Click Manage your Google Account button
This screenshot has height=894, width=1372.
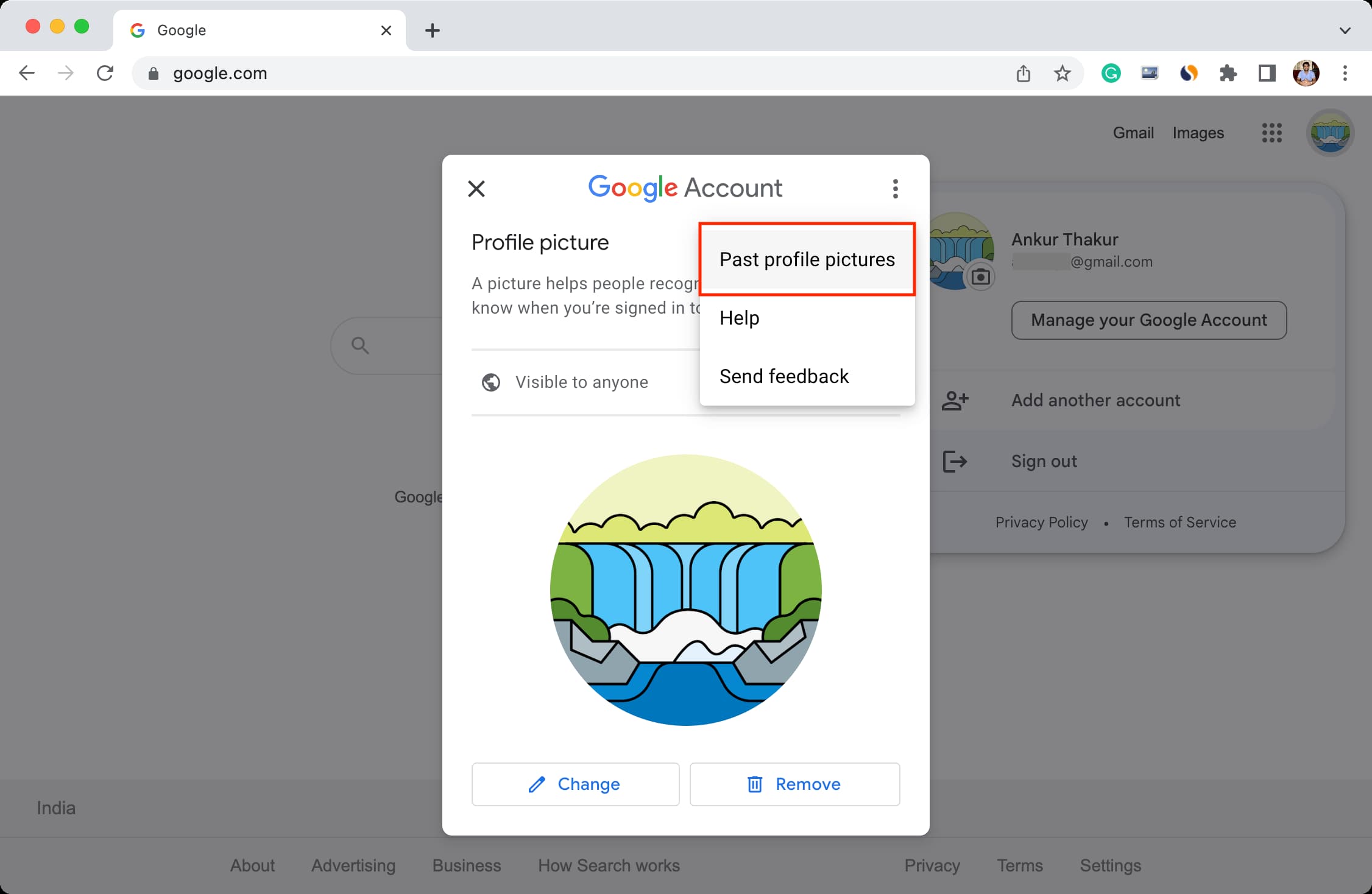pyautogui.click(x=1149, y=320)
